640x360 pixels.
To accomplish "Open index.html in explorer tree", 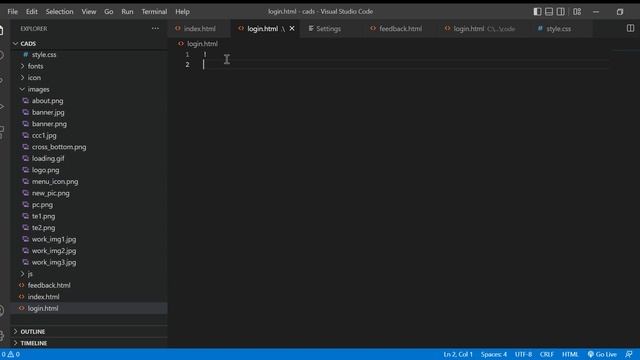I will (x=43, y=297).
